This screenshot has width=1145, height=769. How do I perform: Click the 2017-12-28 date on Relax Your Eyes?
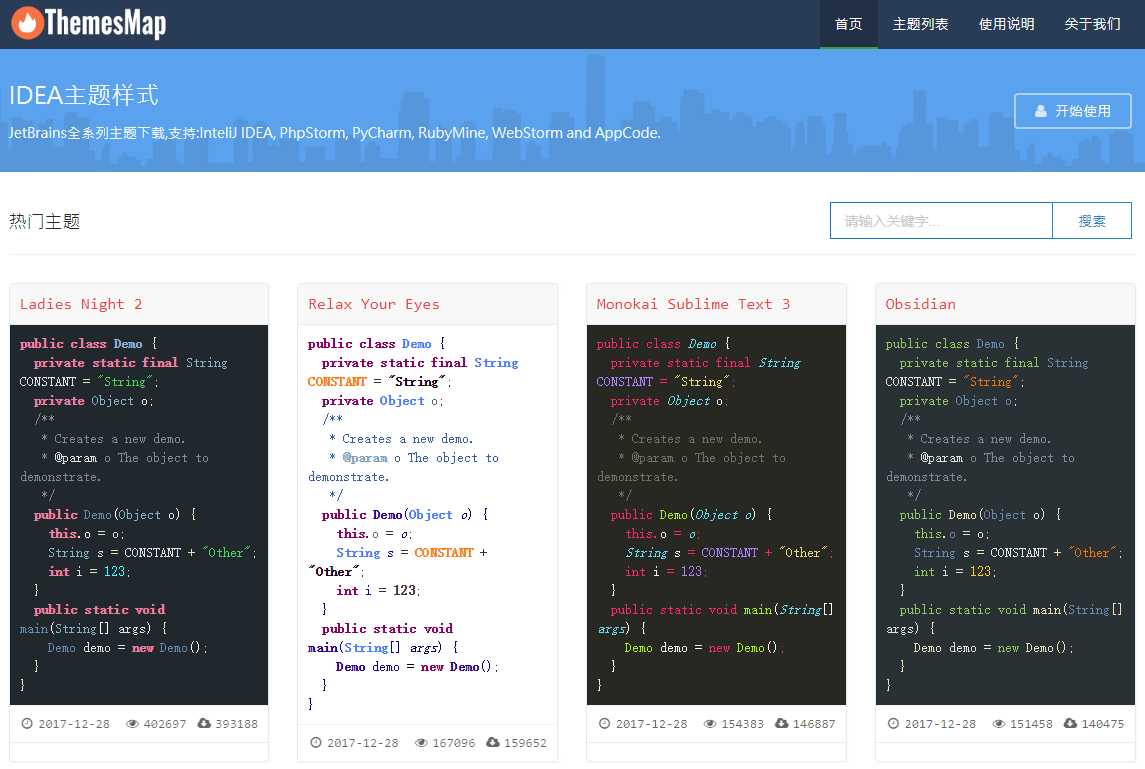[x=363, y=743]
